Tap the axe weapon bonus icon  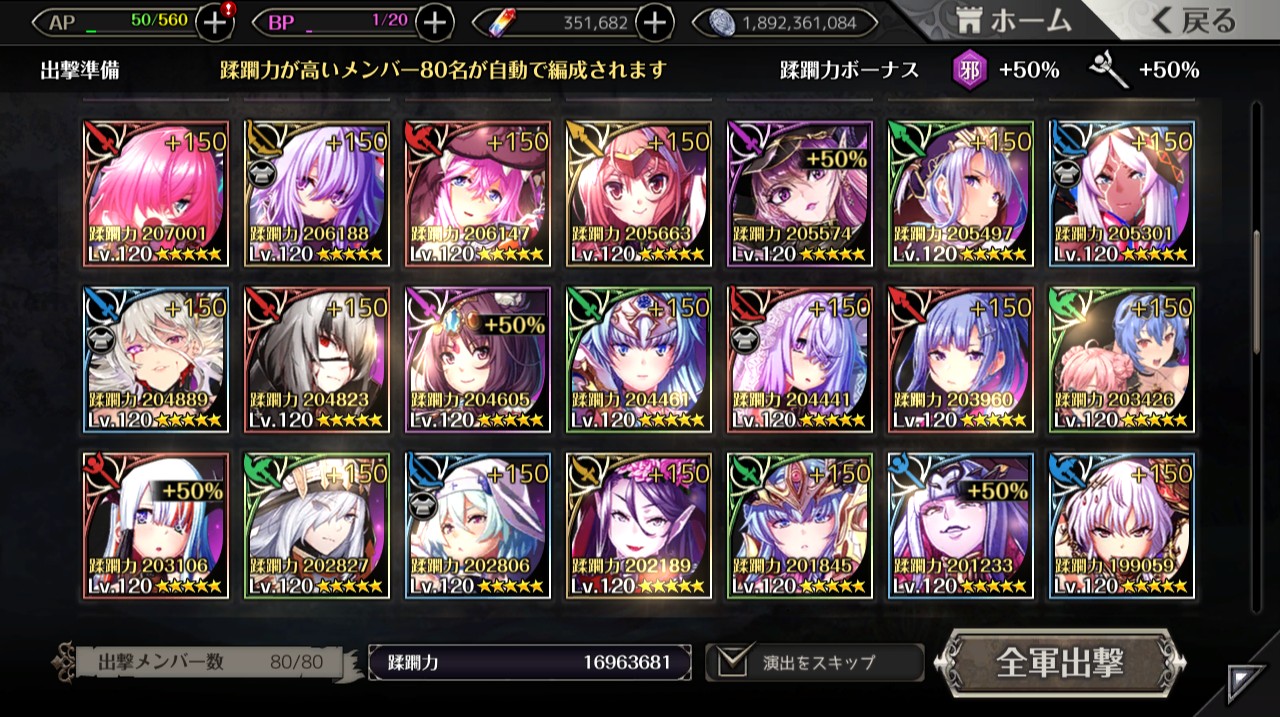click(x=1108, y=70)
